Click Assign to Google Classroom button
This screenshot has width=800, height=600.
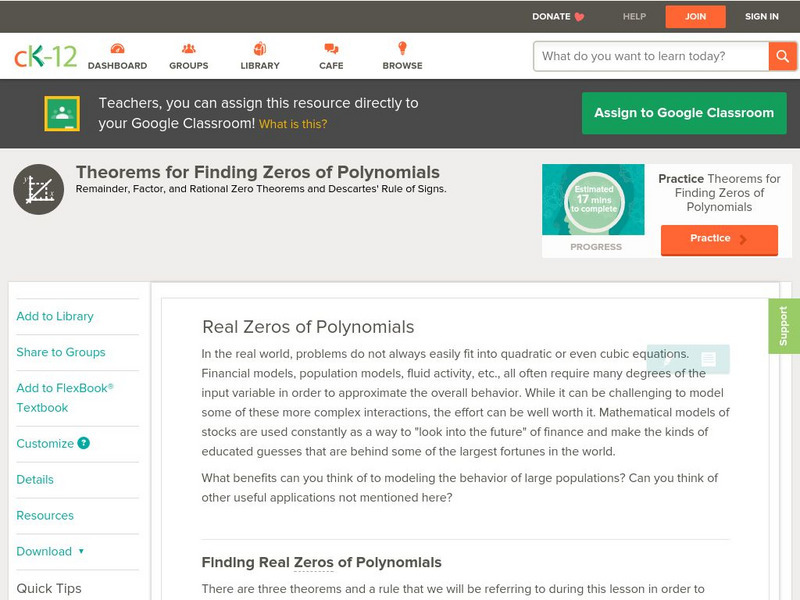(684, 113)
